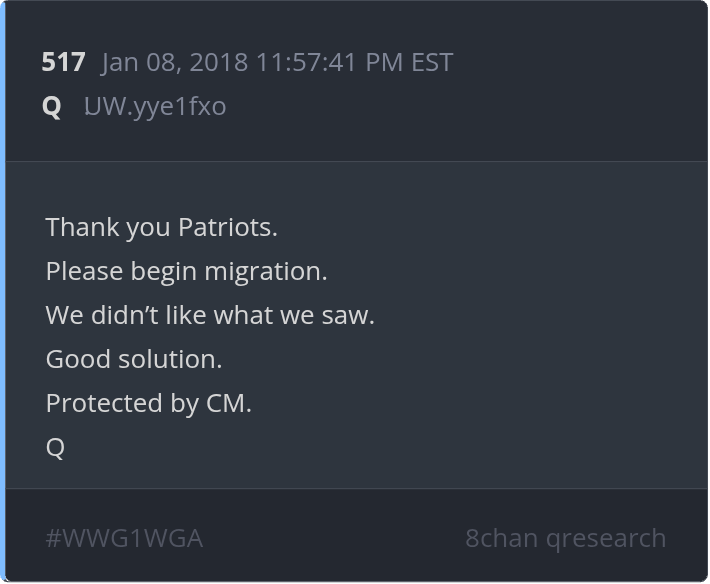The height and width of the screenshot is (584, 710).
Task: Click the blue accent bar on the left edge
Action: tap(3, 290)
